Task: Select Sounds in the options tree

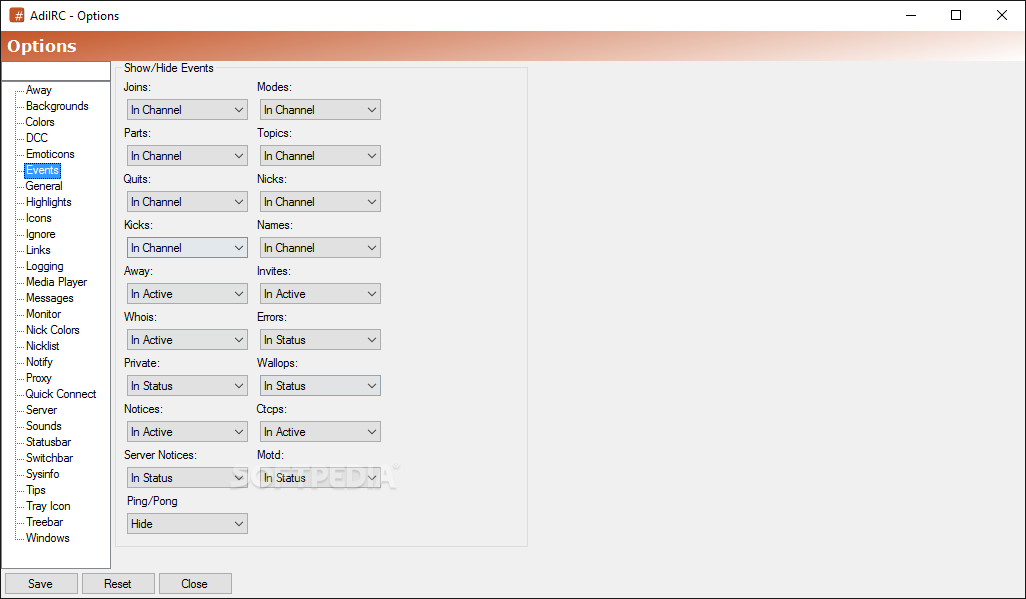Action: (44, 426)
